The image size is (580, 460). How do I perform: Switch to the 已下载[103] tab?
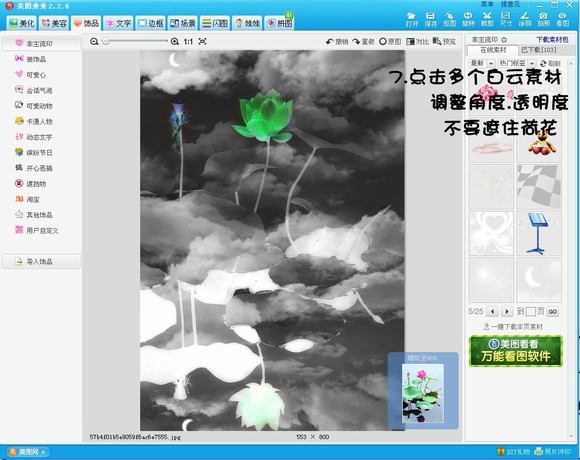click(539, 50)
